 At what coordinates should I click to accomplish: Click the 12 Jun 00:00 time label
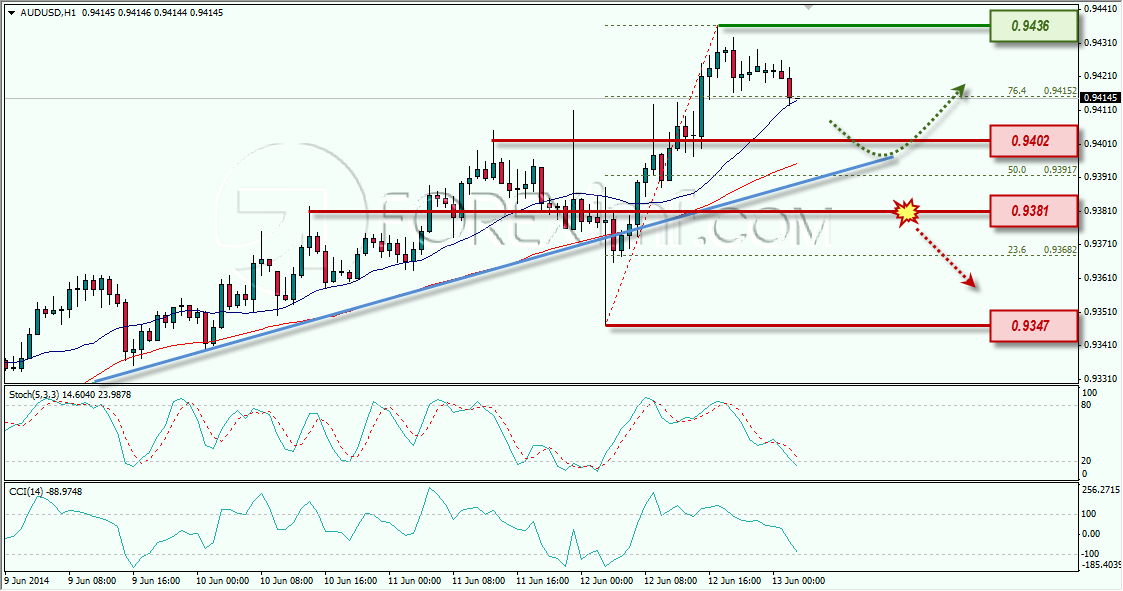pos(607,580)
